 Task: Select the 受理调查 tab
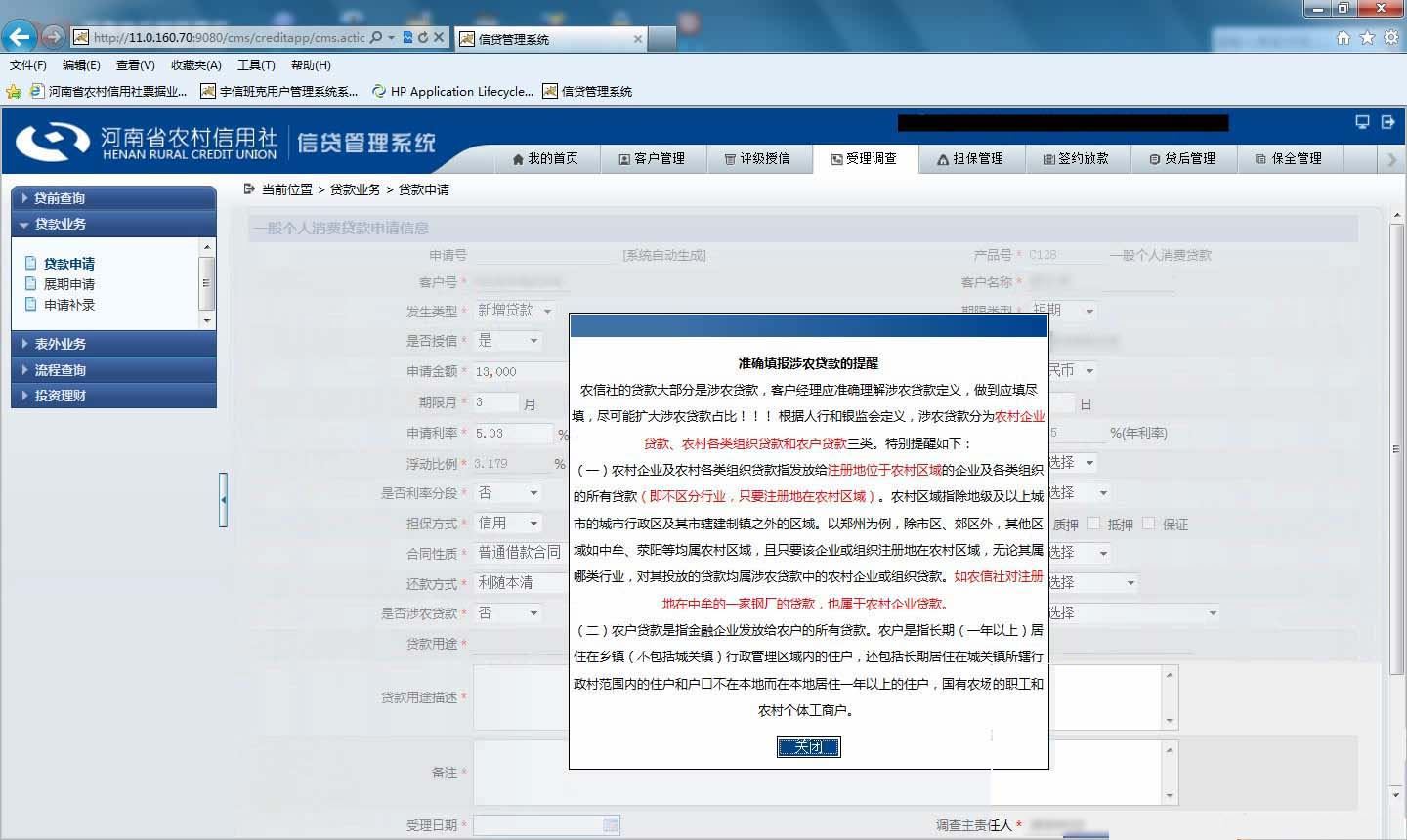coord(865,158)
